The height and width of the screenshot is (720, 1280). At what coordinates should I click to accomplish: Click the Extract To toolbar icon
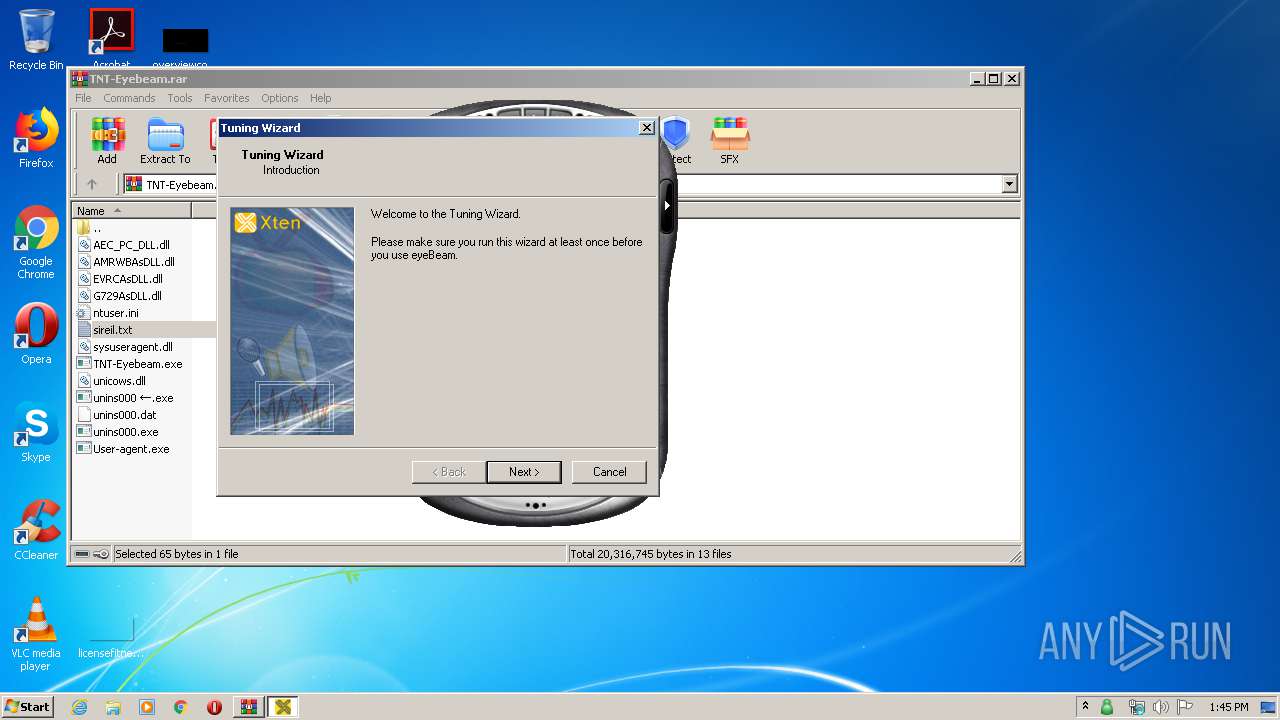[165, 141]
